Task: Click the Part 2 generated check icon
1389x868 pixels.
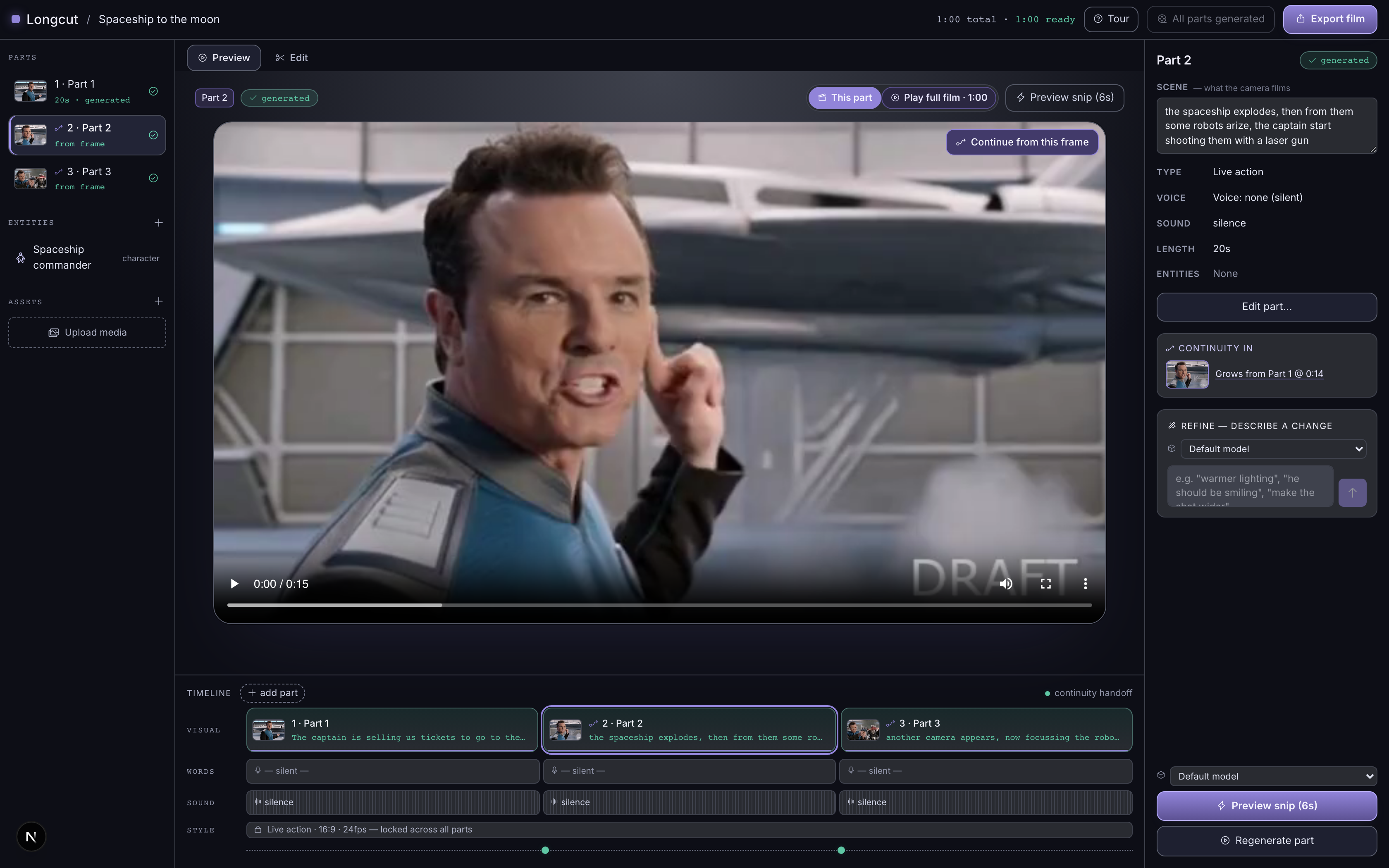Action: pos(153,135)
